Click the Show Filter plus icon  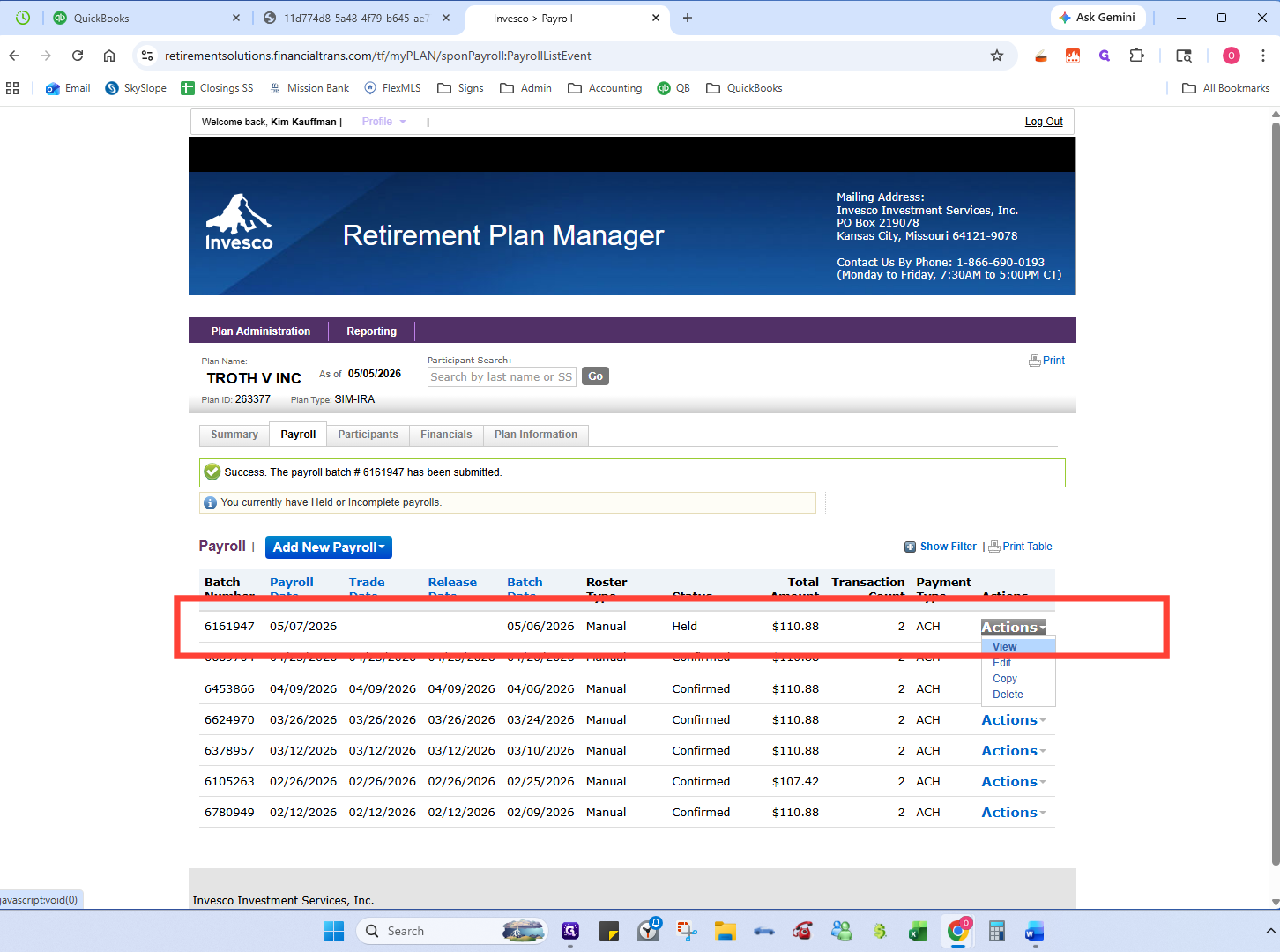910,547
